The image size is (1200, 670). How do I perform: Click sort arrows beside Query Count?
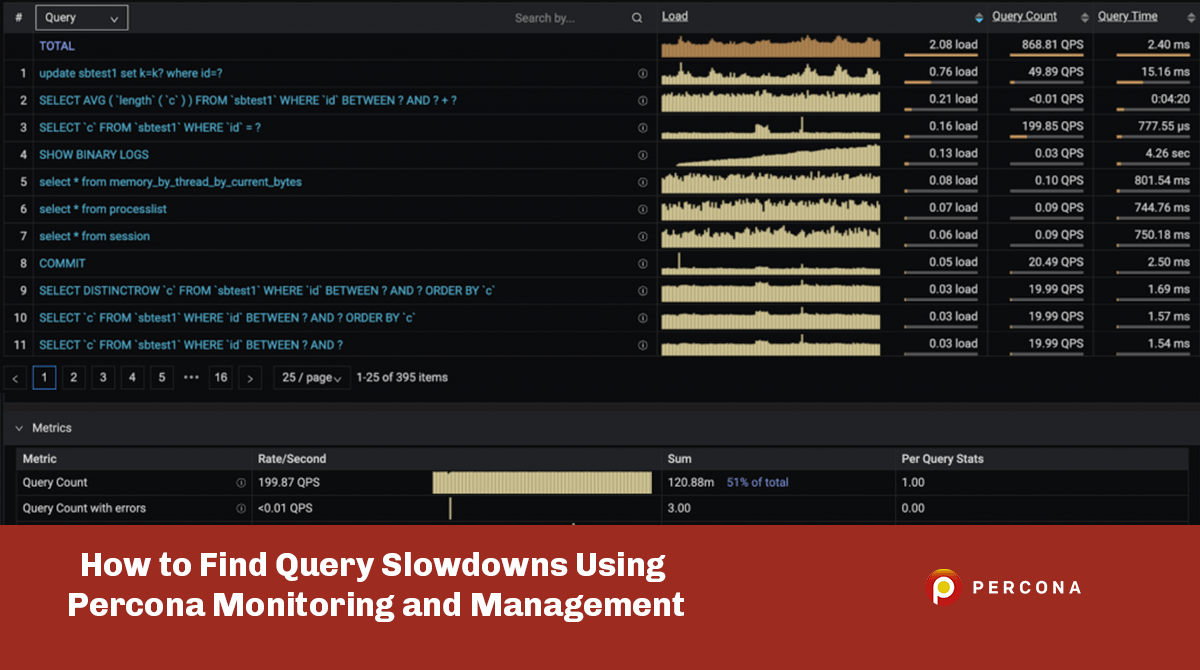1085,17
